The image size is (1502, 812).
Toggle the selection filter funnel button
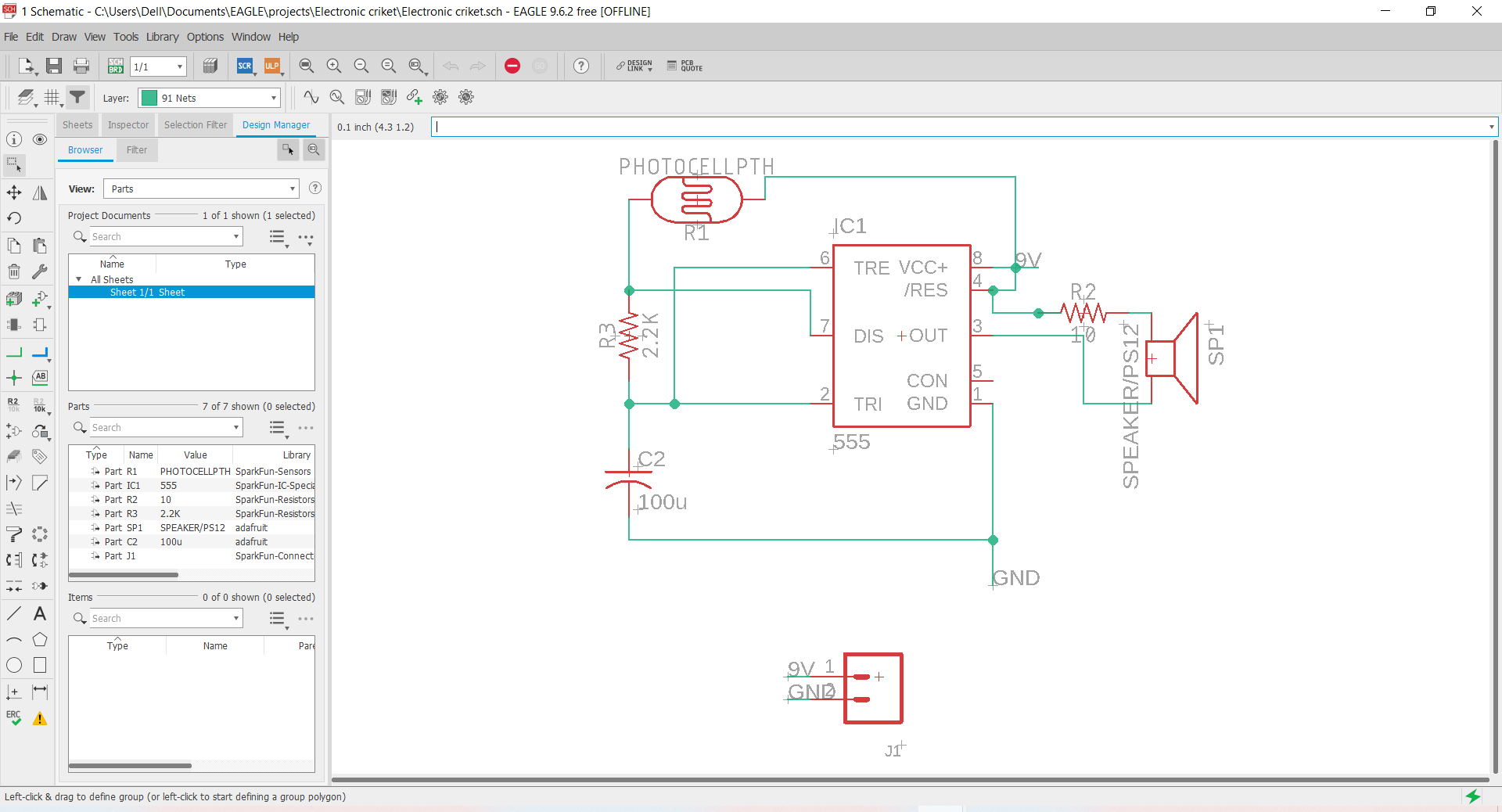click(x=77, y=97)
